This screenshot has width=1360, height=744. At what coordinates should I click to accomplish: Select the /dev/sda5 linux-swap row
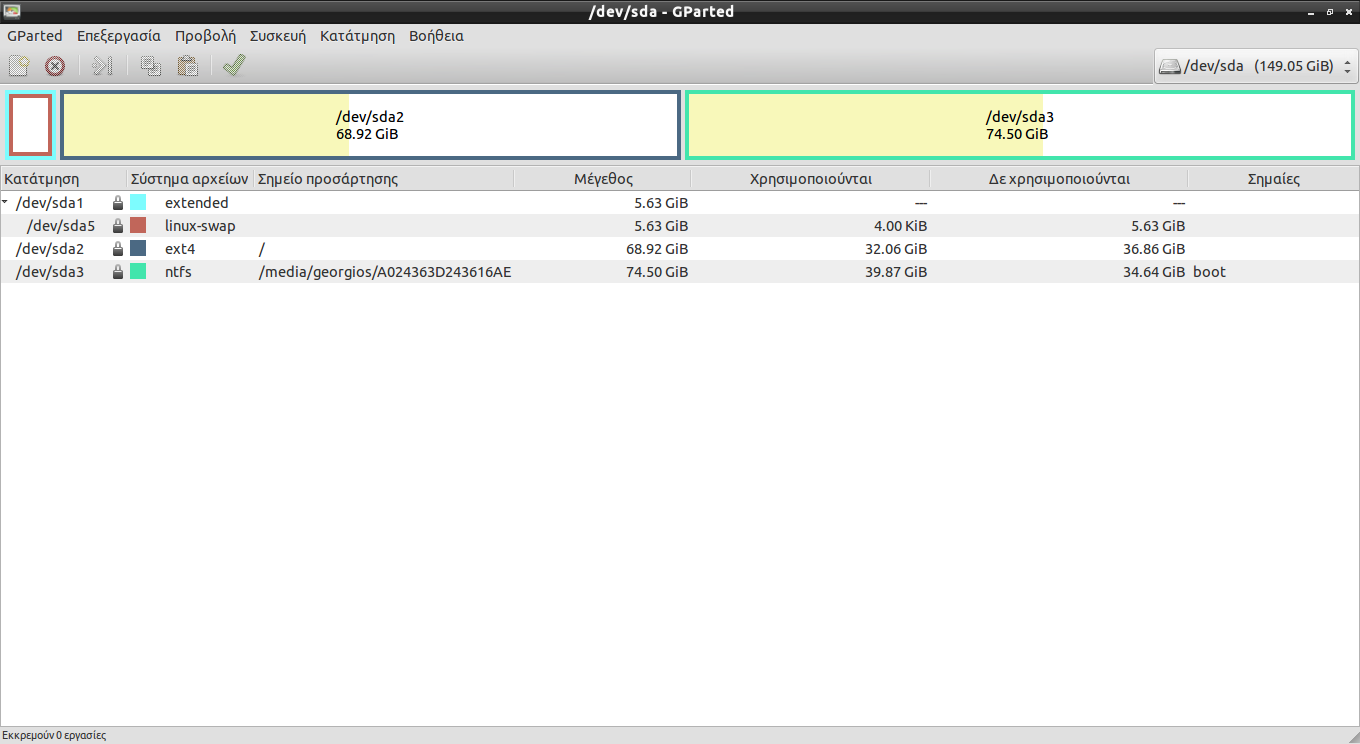tap(200, 226)
